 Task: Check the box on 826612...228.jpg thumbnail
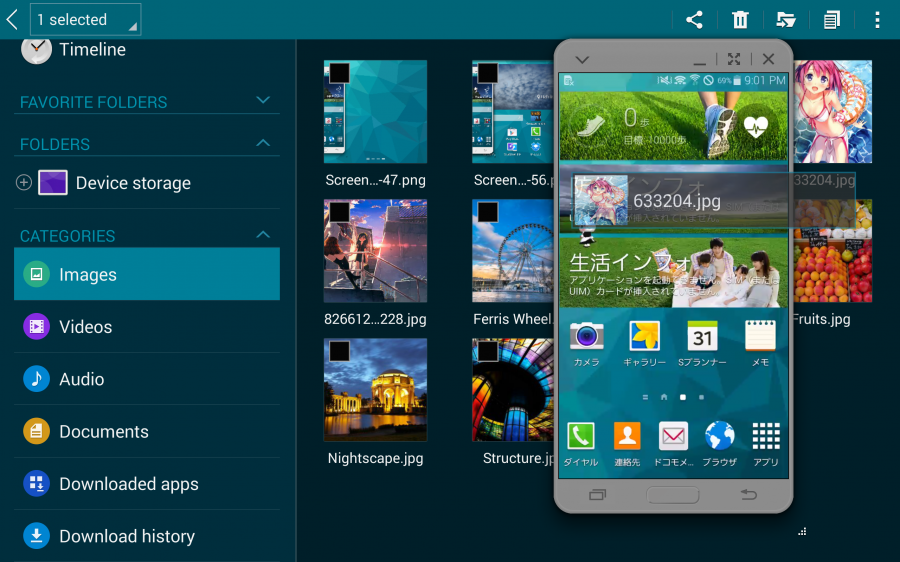339,212
